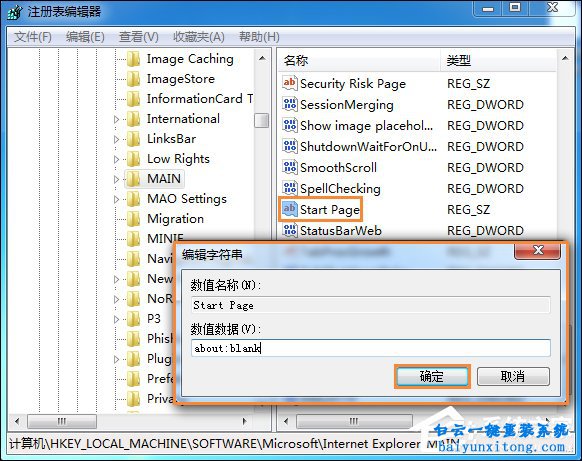This screenshot has width=582, height=461.
Task: Click the Security Risk Page string icon
Action: (290, 83)
